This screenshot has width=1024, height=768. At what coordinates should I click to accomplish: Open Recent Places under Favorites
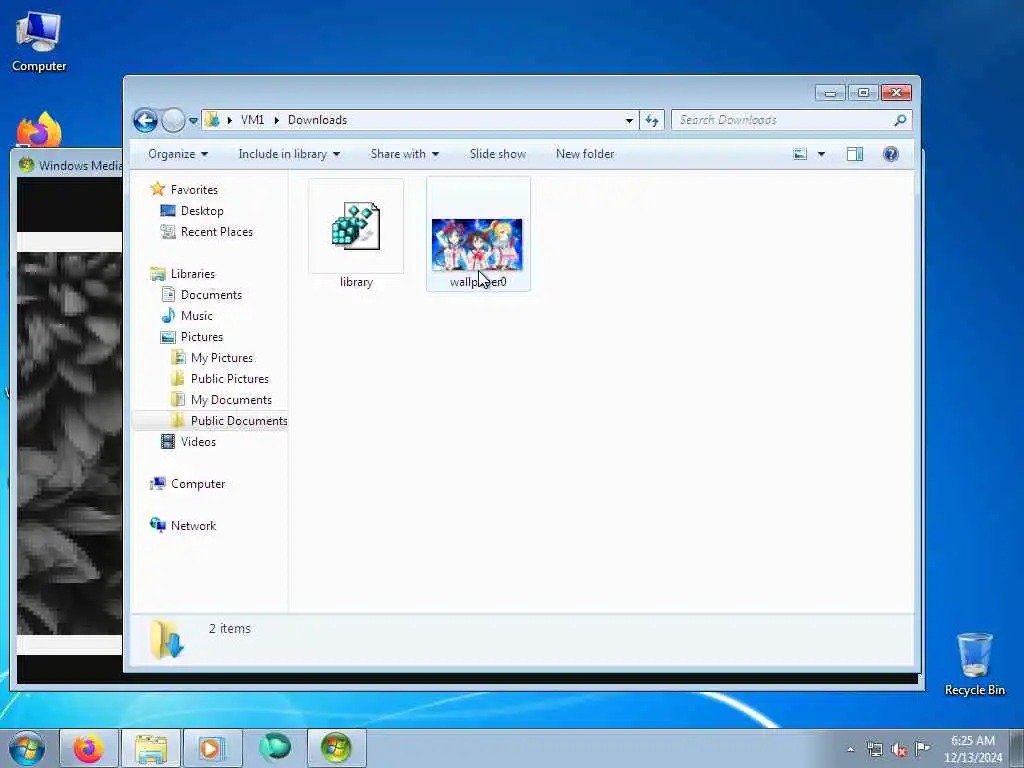pos(217,232)
